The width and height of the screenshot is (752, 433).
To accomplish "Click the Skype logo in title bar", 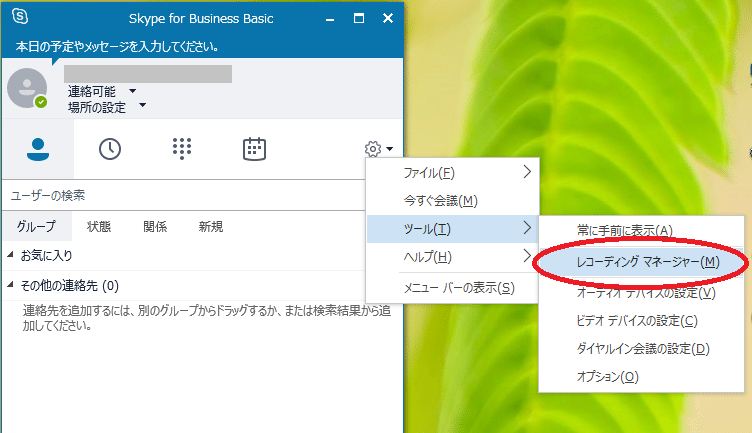I will pyautogui.click(x=20, y=17).
